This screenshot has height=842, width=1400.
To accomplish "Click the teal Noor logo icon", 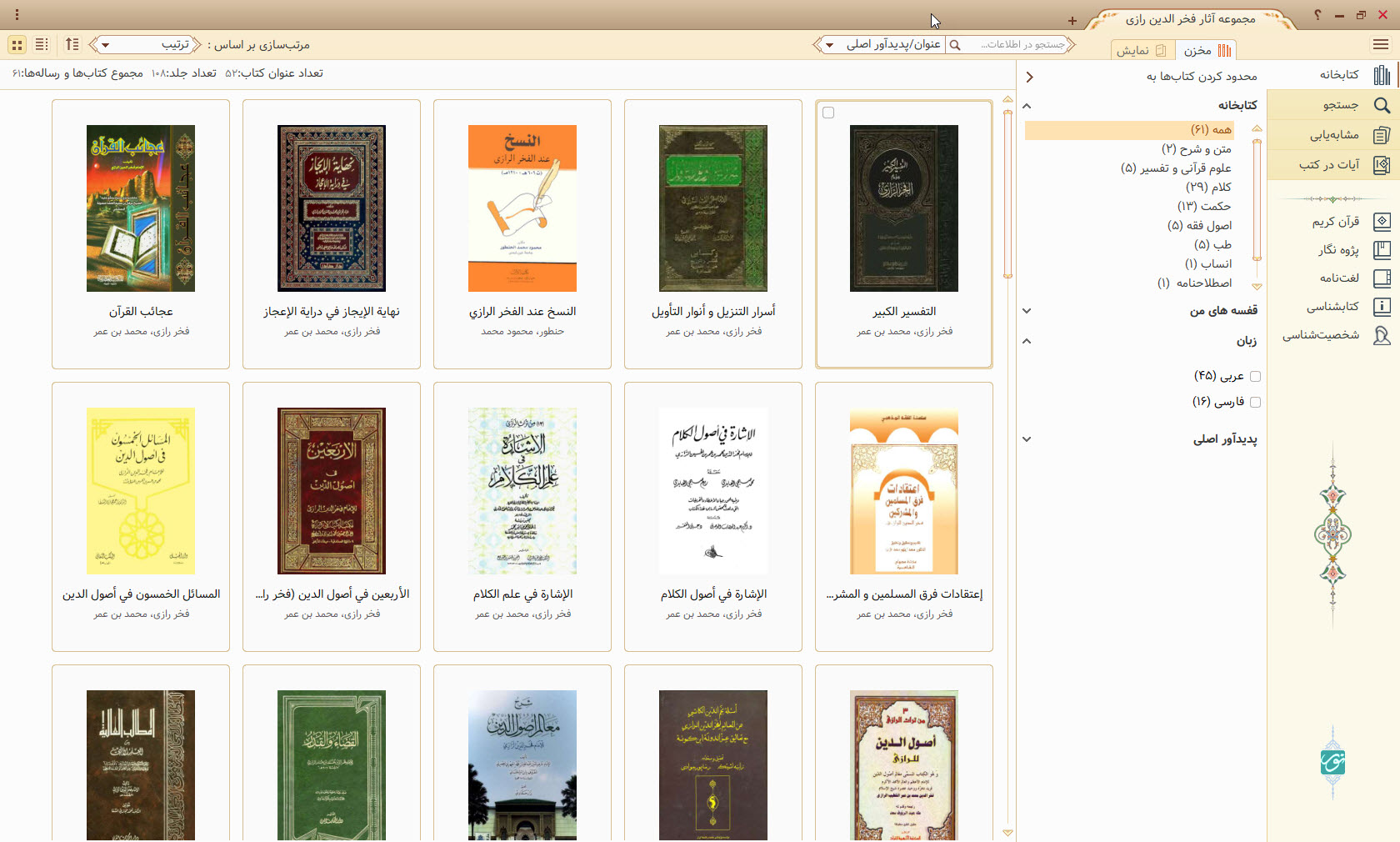I will tap(1333, 762).
